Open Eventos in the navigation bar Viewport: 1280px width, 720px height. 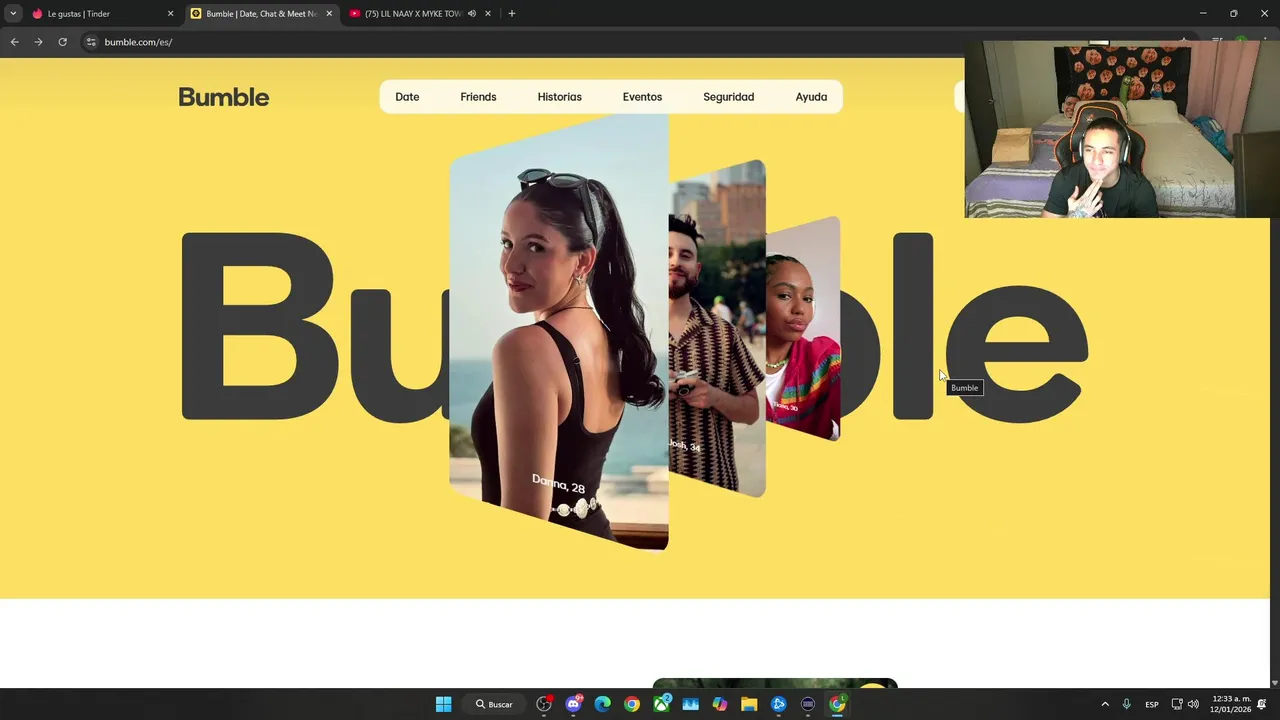[x=642, y=97]
